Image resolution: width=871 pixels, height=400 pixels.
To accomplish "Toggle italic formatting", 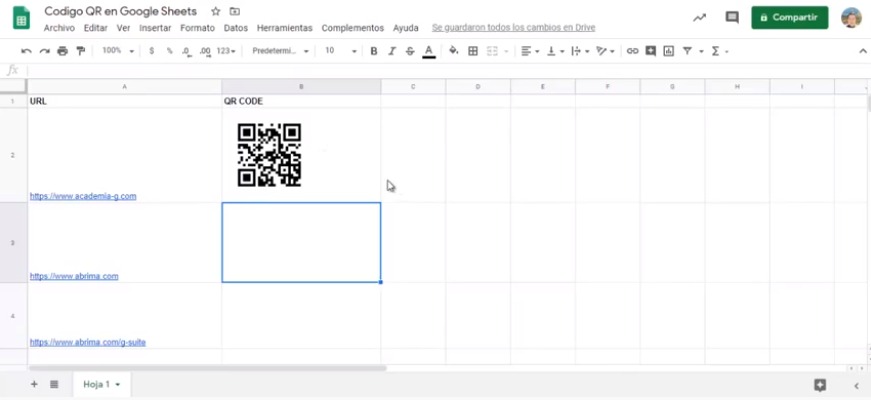I will (392, 51).
